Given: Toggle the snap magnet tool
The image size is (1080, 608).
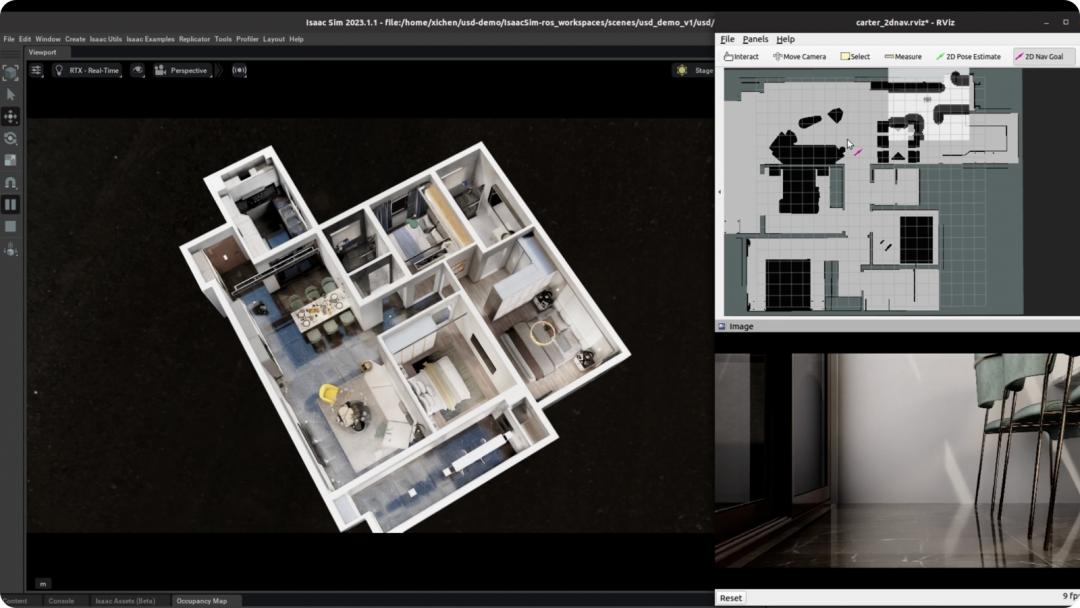Looking at the screenshot, I should point(10,182).
